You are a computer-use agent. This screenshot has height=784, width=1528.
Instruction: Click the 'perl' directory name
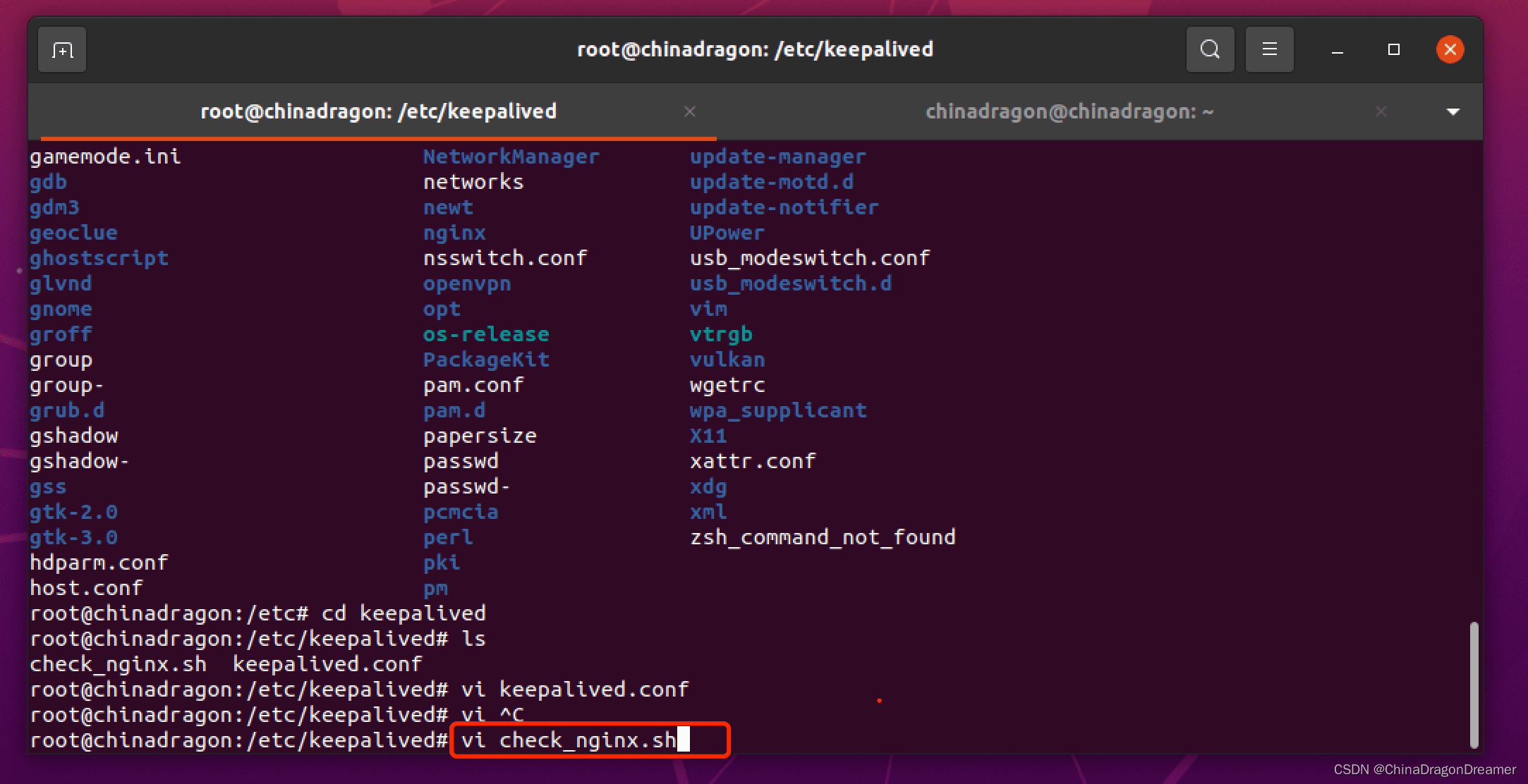(448, 537)
